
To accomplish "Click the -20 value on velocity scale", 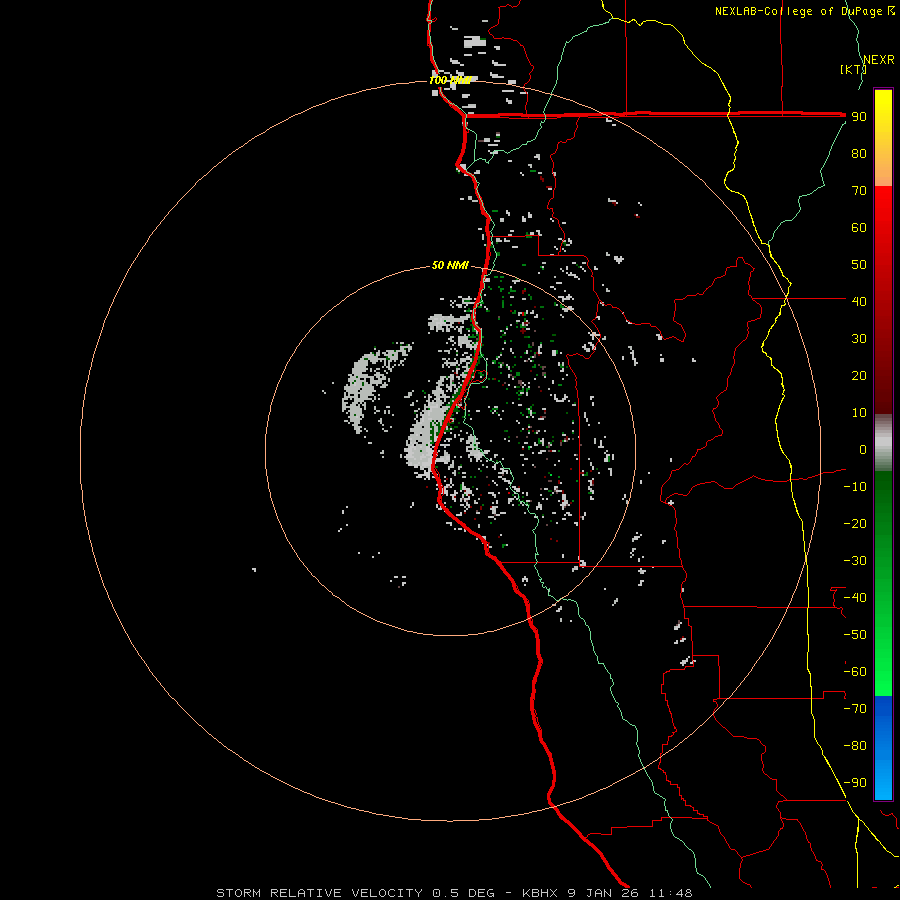I will tap(855, 523).
